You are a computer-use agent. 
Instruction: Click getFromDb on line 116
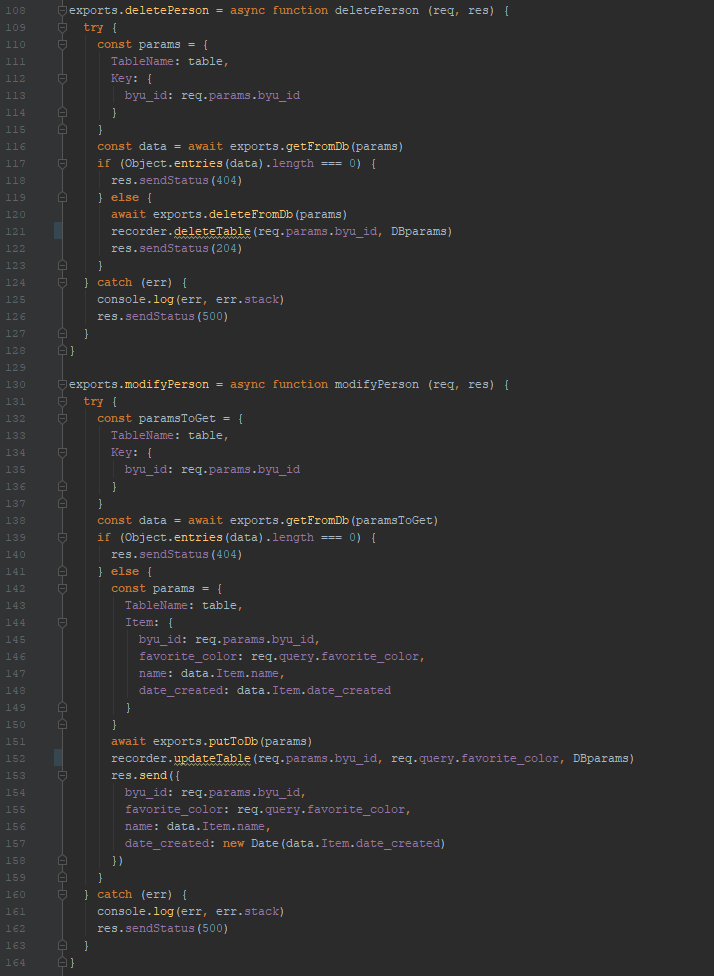click(317, 147)
